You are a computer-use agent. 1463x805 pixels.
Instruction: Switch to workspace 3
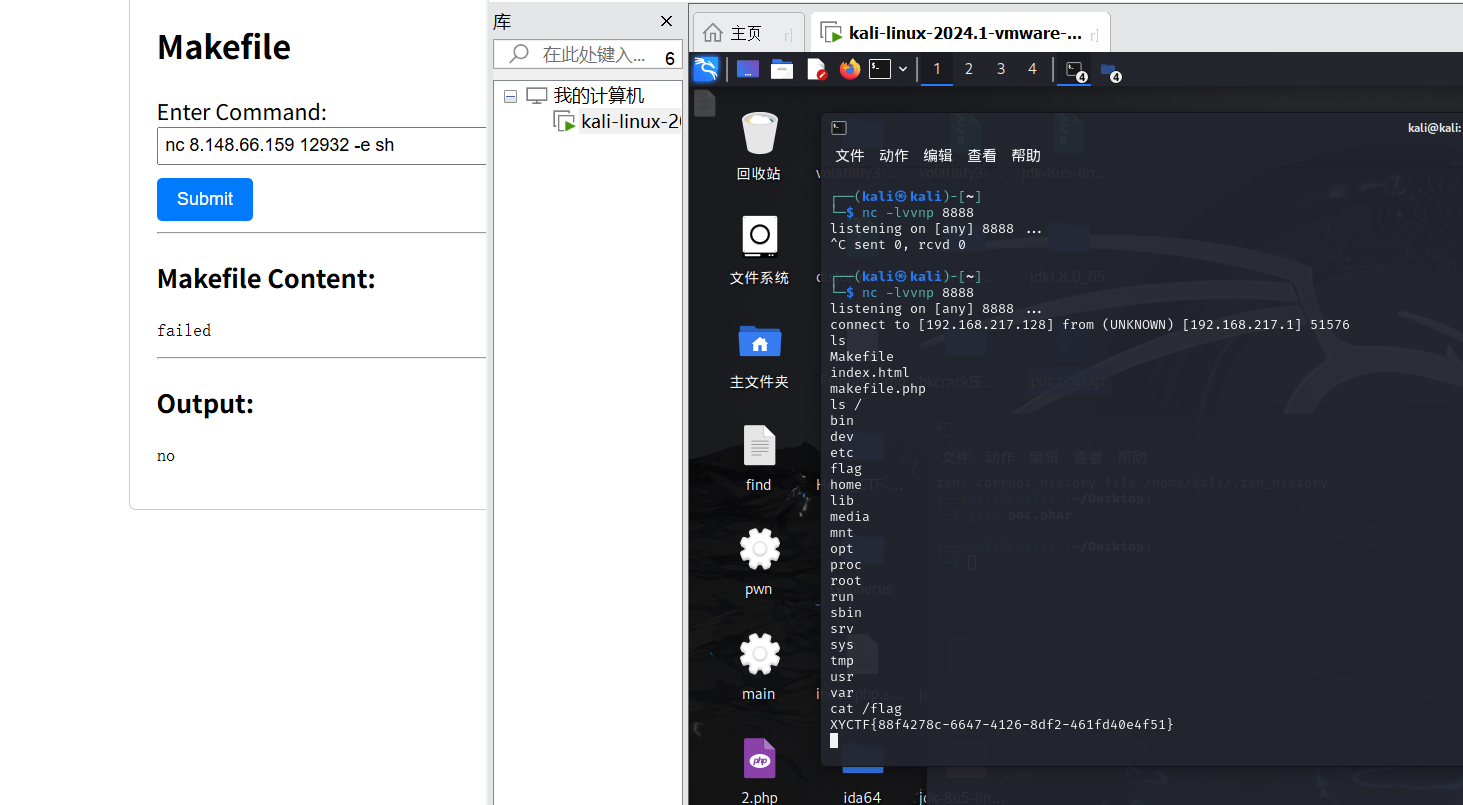tap(1001, 69)
